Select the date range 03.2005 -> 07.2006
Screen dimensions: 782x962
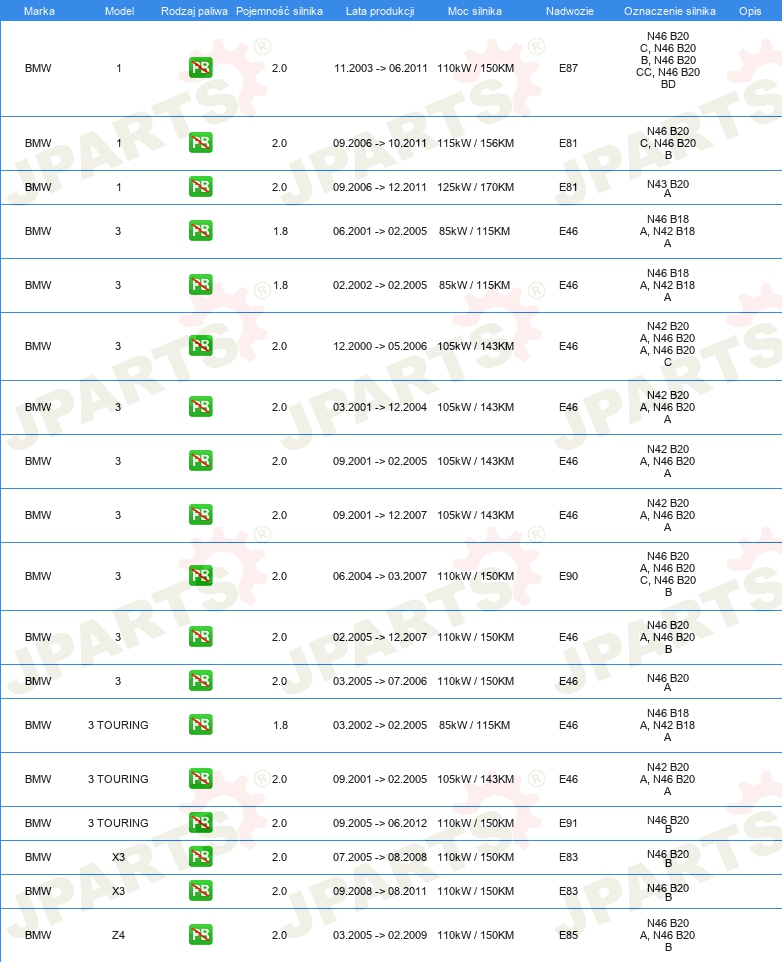pos(380,681)
